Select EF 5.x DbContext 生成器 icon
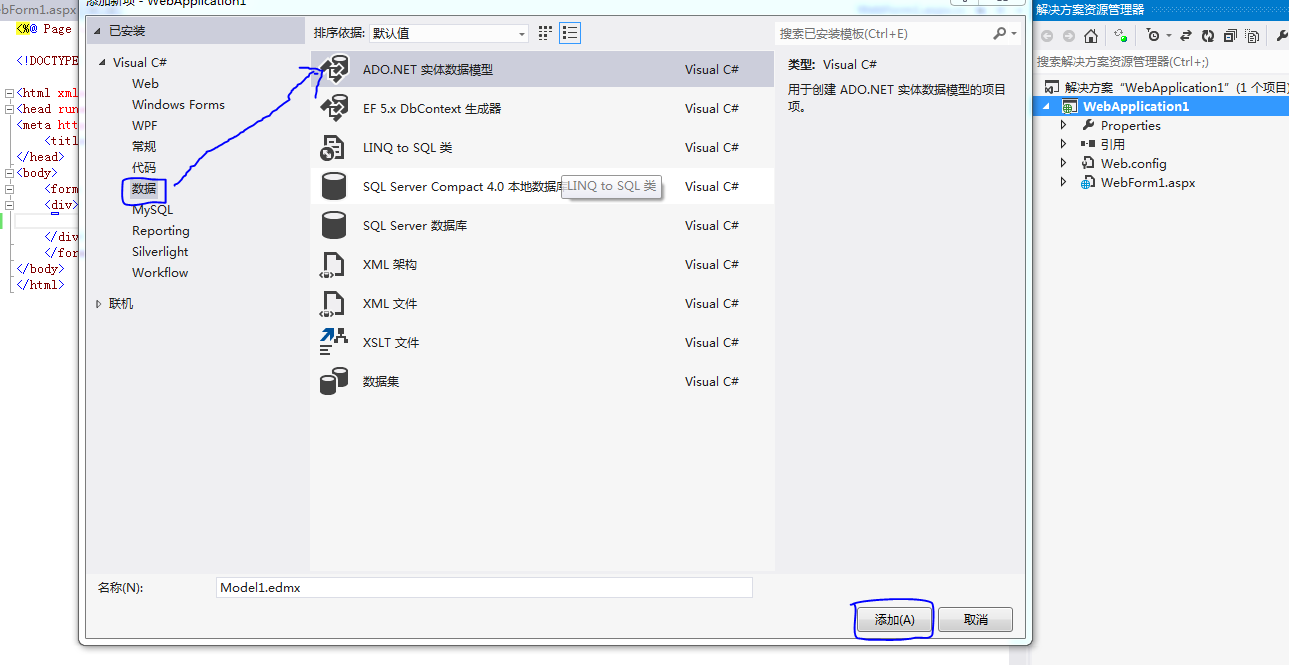 click(333, 109)
